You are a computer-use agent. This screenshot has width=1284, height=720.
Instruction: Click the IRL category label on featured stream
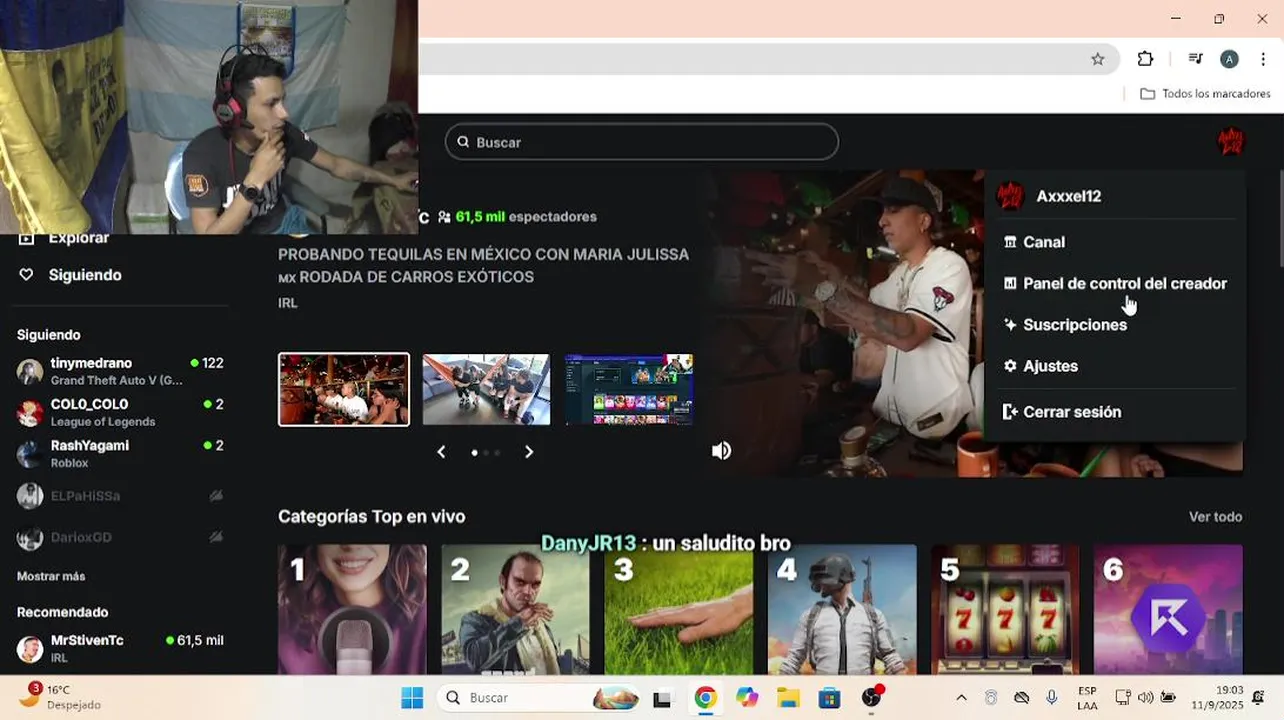click(x=288, y=303)
